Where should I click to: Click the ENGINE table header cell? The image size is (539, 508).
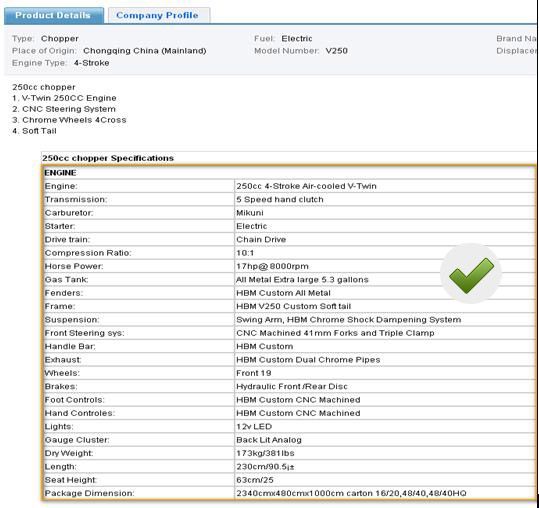click(288, 173)
